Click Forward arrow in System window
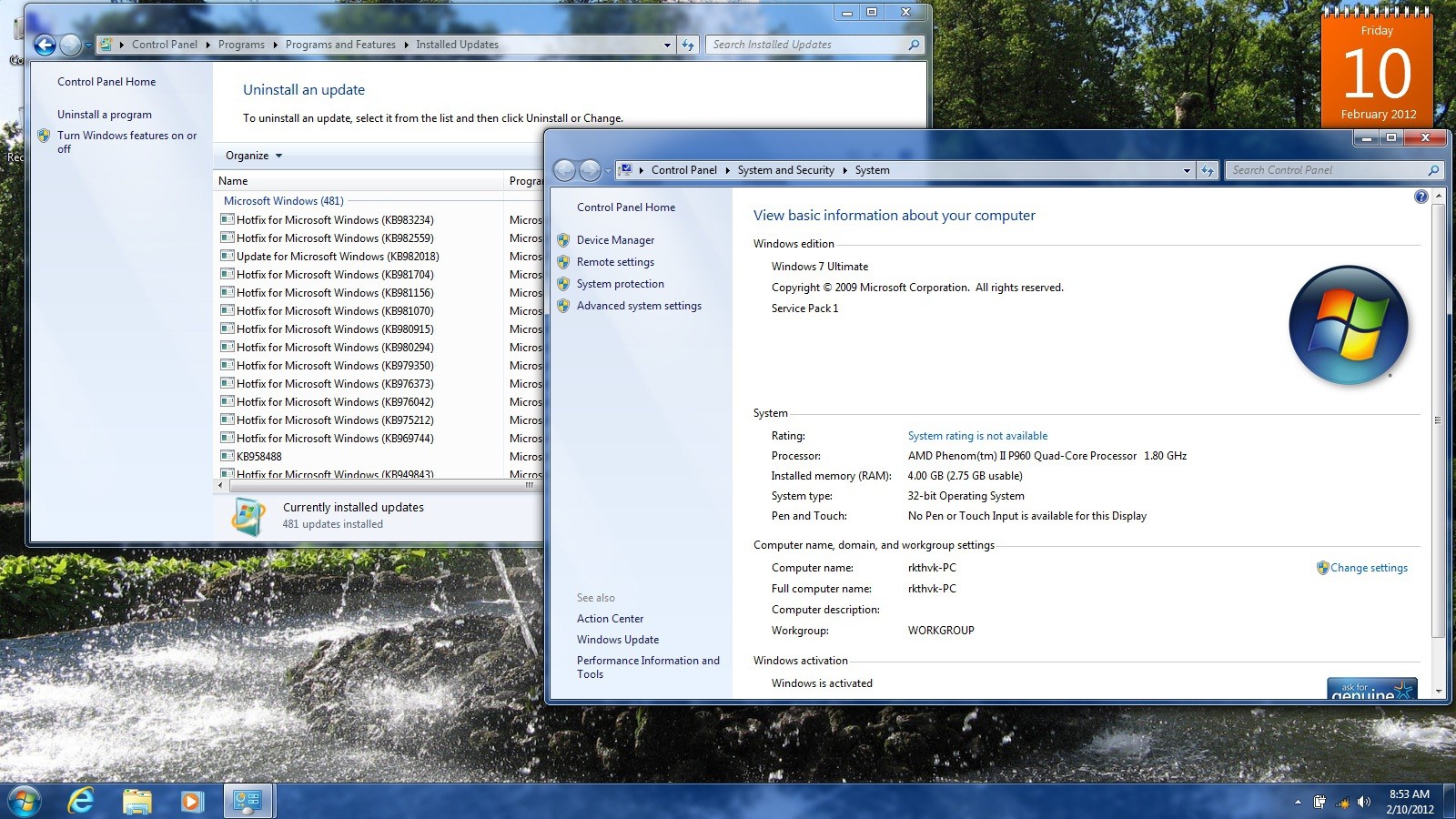Image resolution: width=1456 pixels, height=819 pixels. click(590, 170)
